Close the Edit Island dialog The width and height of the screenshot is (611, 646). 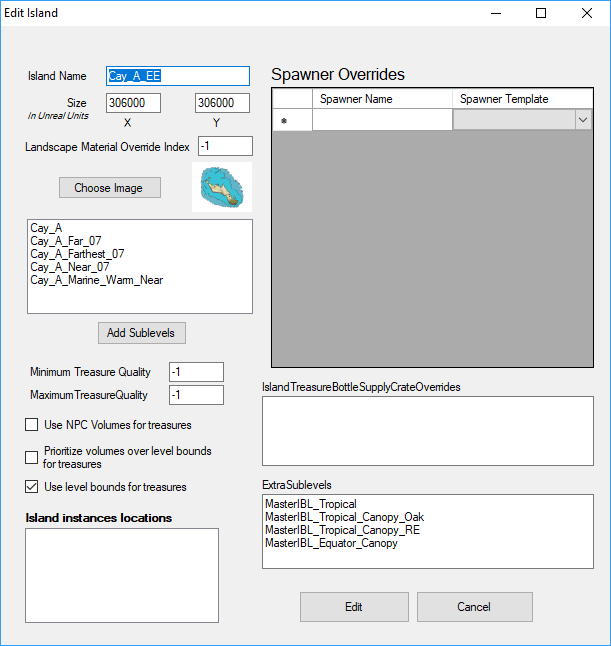click(x=587, y=13)
